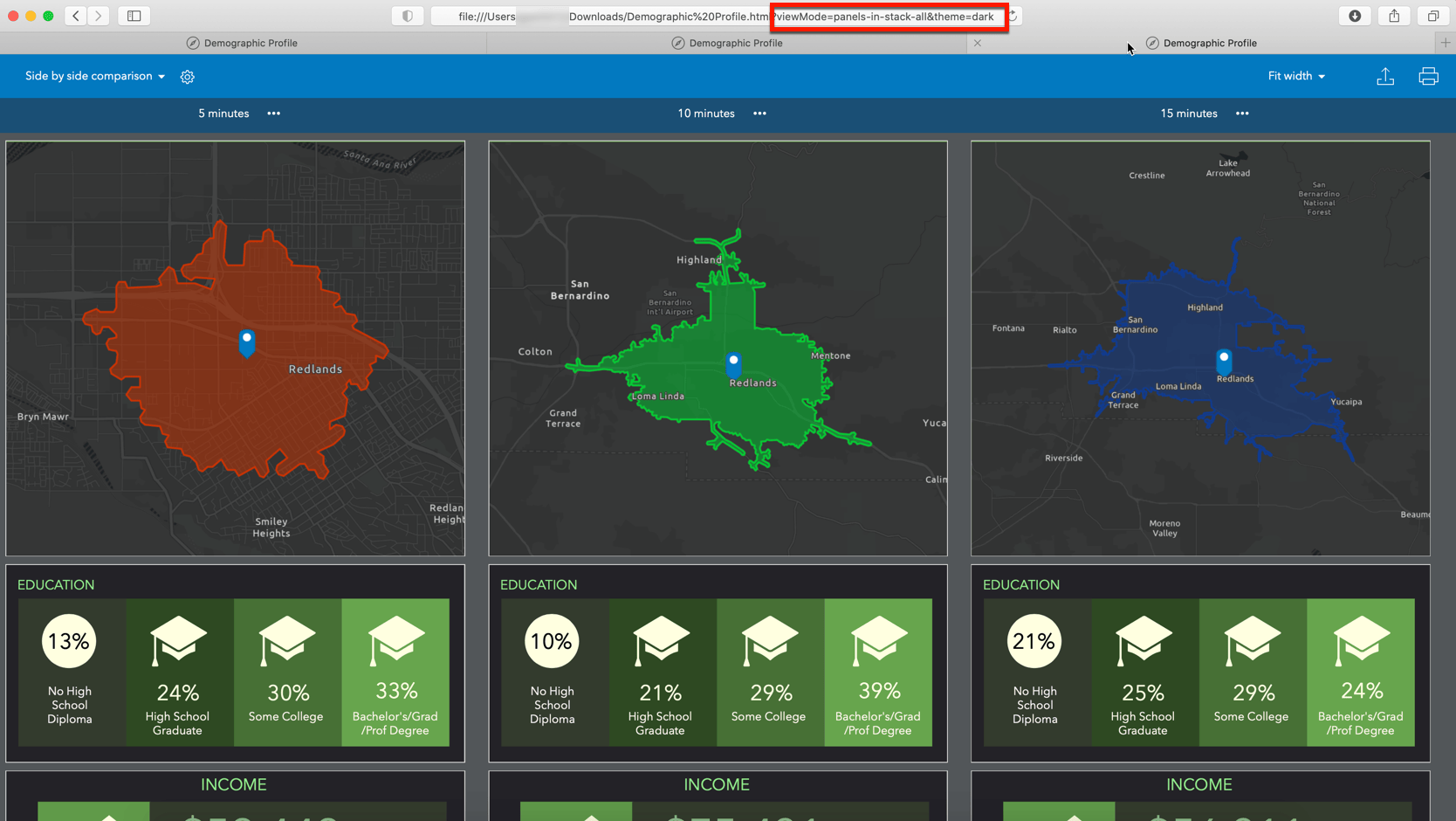Click 24% High School Graduate cap icon
This screenshot has width=1456, height=821.
click(178, 640)
